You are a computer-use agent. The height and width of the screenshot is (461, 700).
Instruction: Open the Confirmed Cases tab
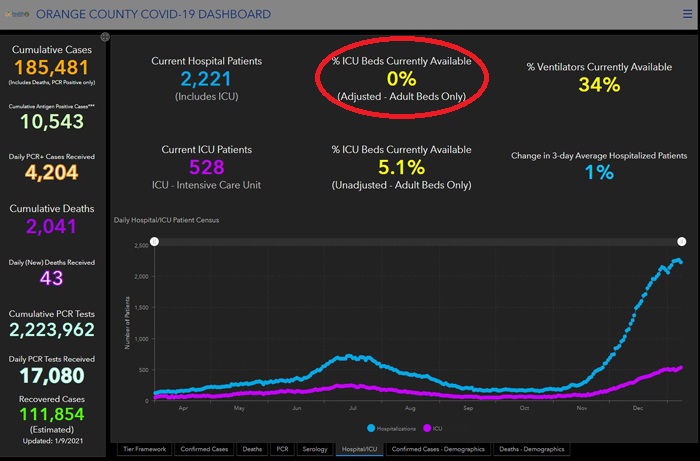[204, 449]
